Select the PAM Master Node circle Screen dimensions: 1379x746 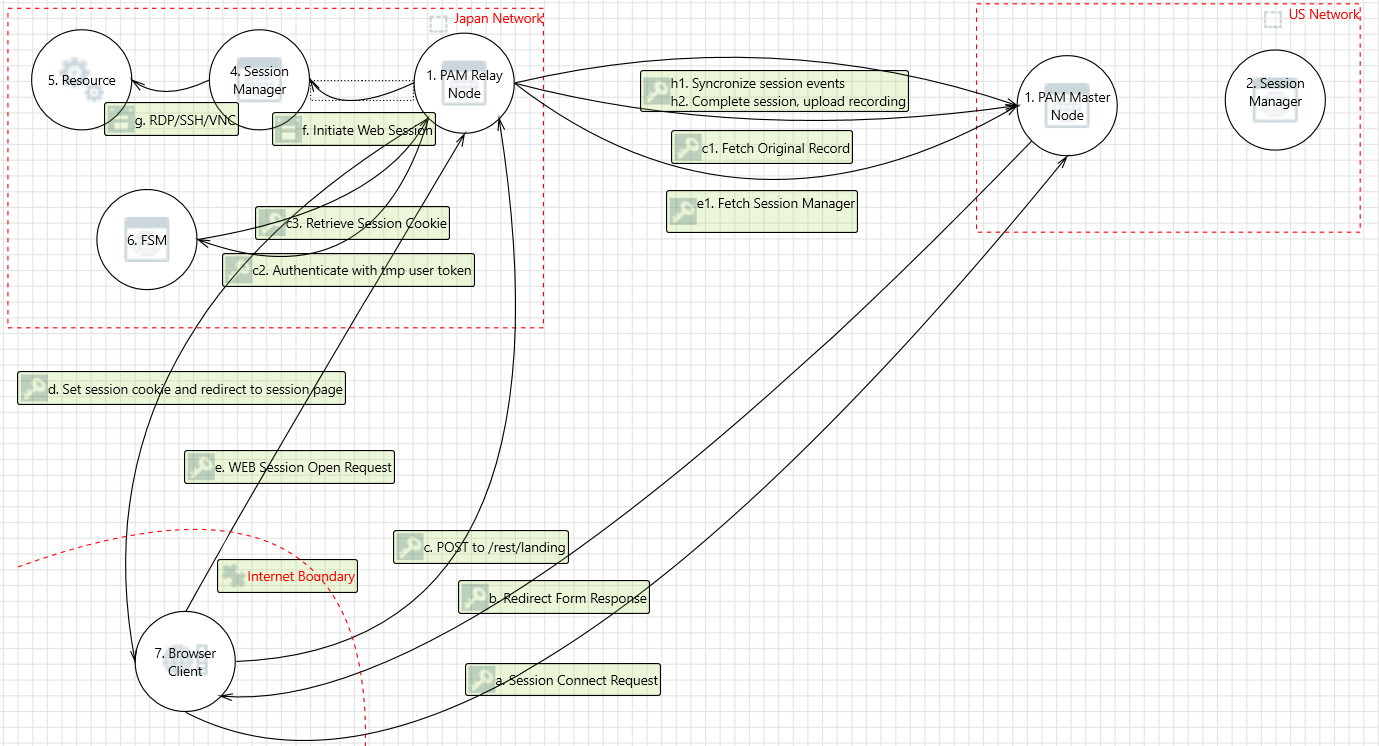tap(1067, 104)
